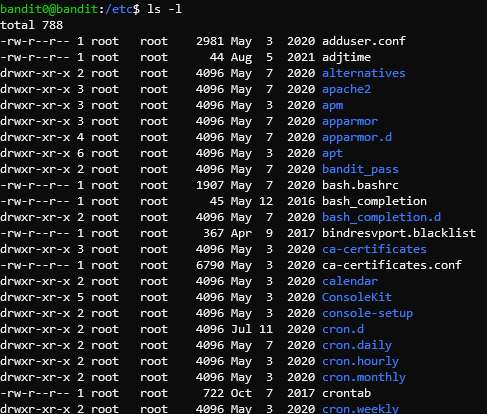Select the apache2 directory entry

[x=346, y=89]
